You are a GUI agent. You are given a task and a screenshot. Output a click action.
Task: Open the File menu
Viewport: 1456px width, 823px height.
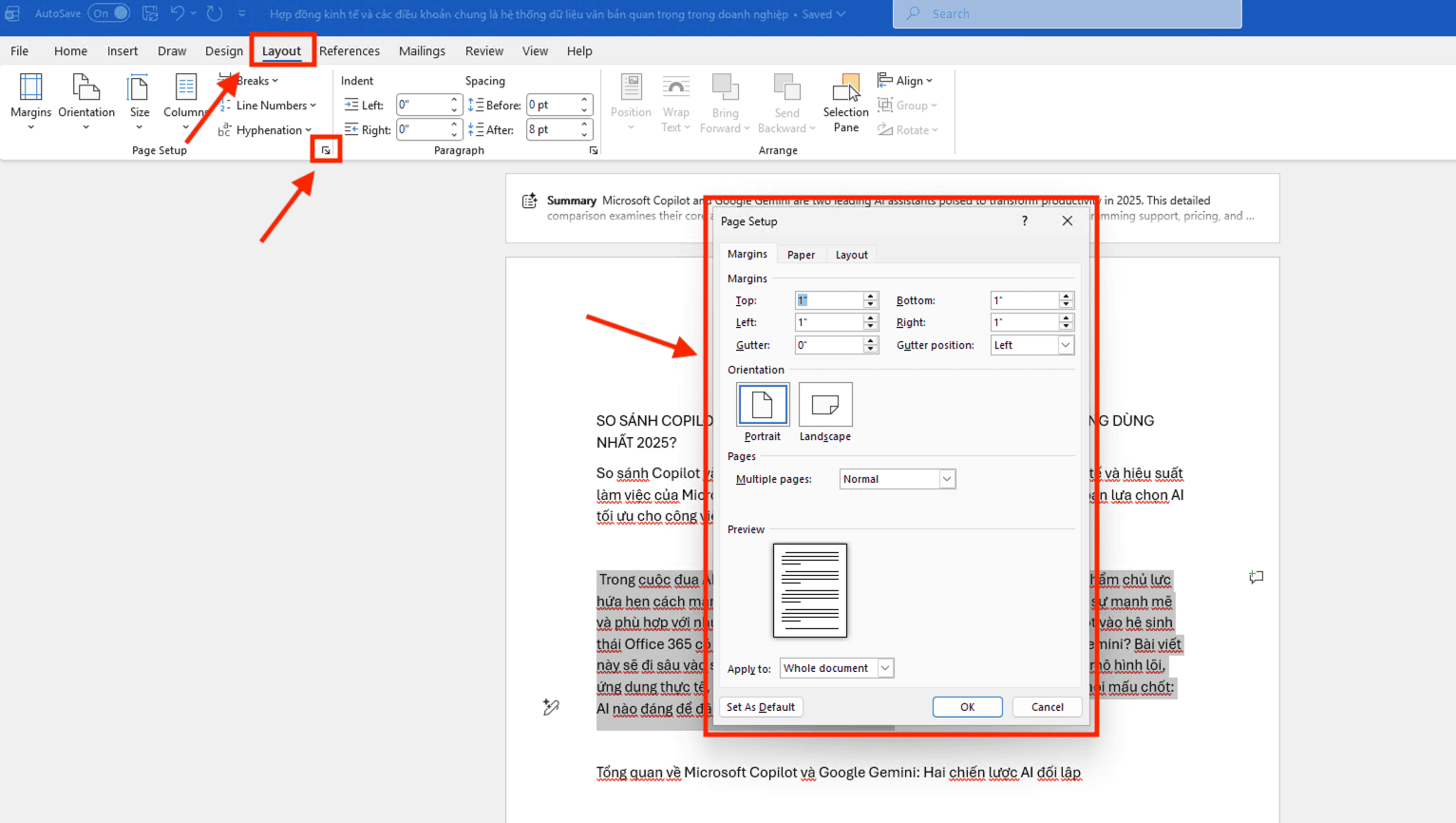click(20, 51)
